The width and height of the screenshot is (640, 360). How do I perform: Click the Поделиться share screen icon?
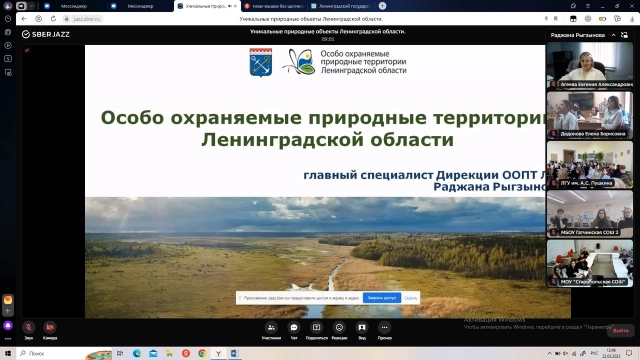click(316, 327)
